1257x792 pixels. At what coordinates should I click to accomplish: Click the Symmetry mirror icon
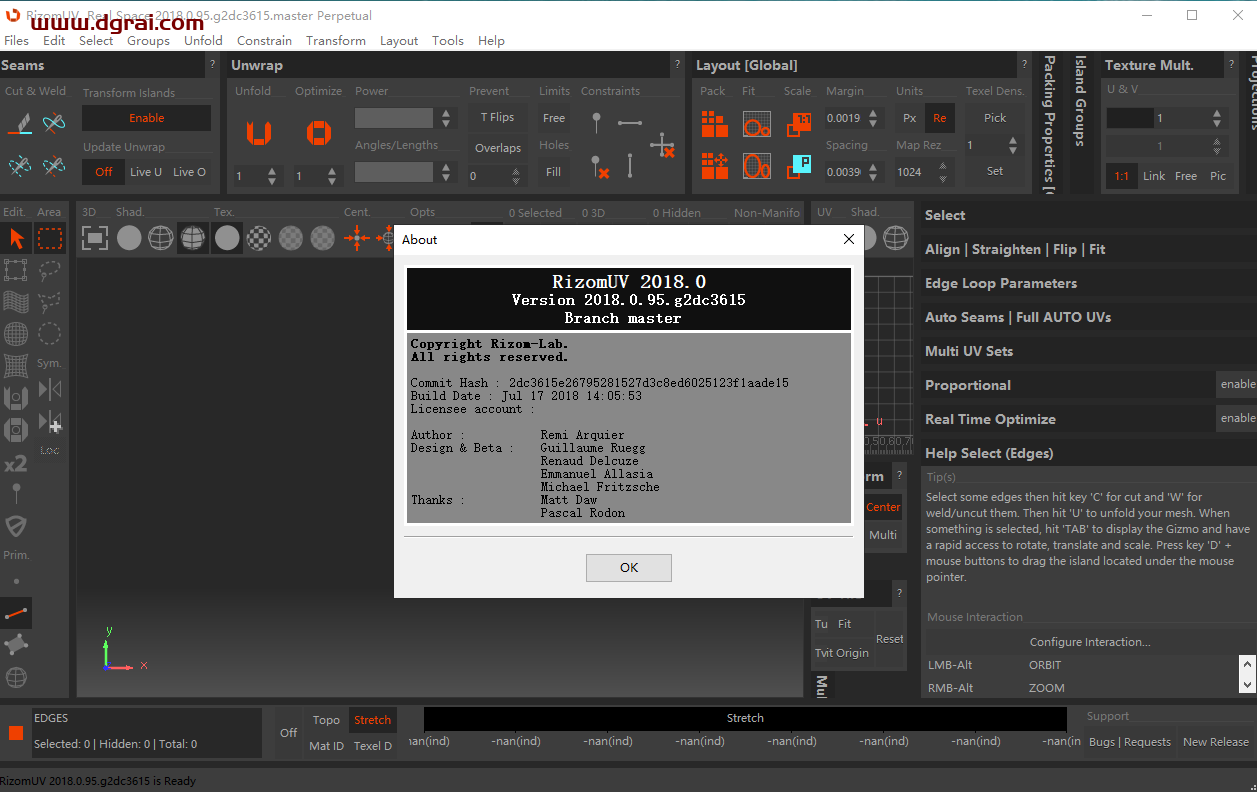(50, 389)
